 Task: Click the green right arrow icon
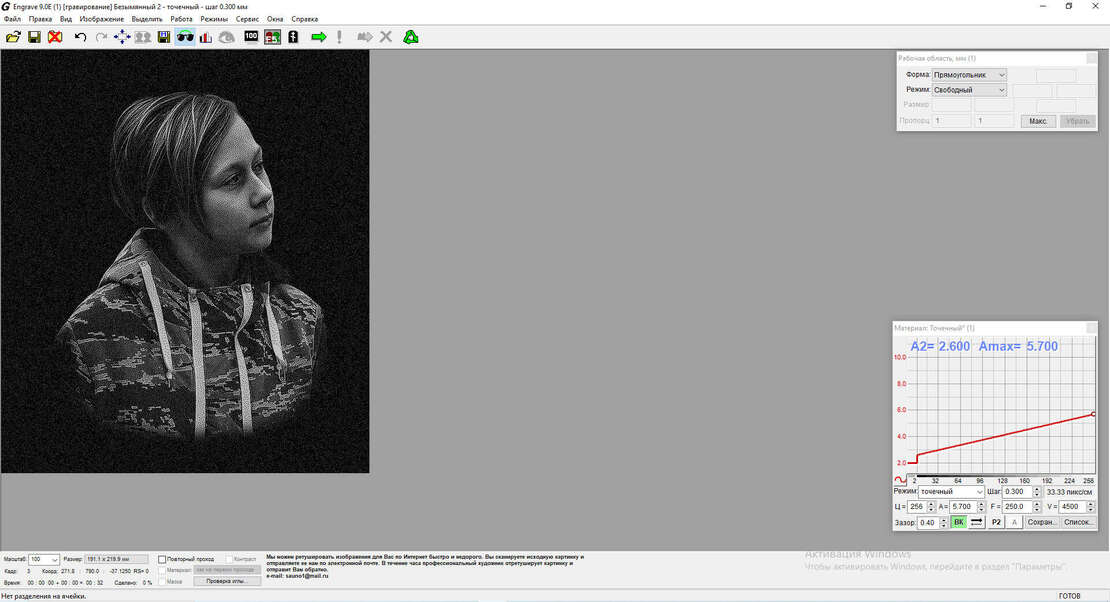click(318, 37)
